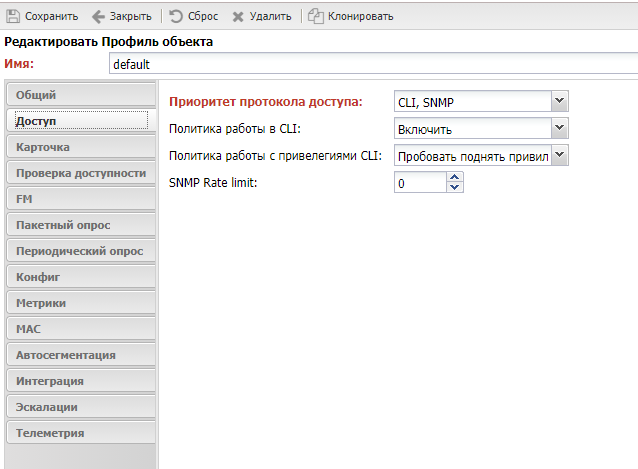The height and width of the screenshot is (469, 638).
Task: Decrease SNMP Rate limit with down arrow
Action: (x=455, y=187)
